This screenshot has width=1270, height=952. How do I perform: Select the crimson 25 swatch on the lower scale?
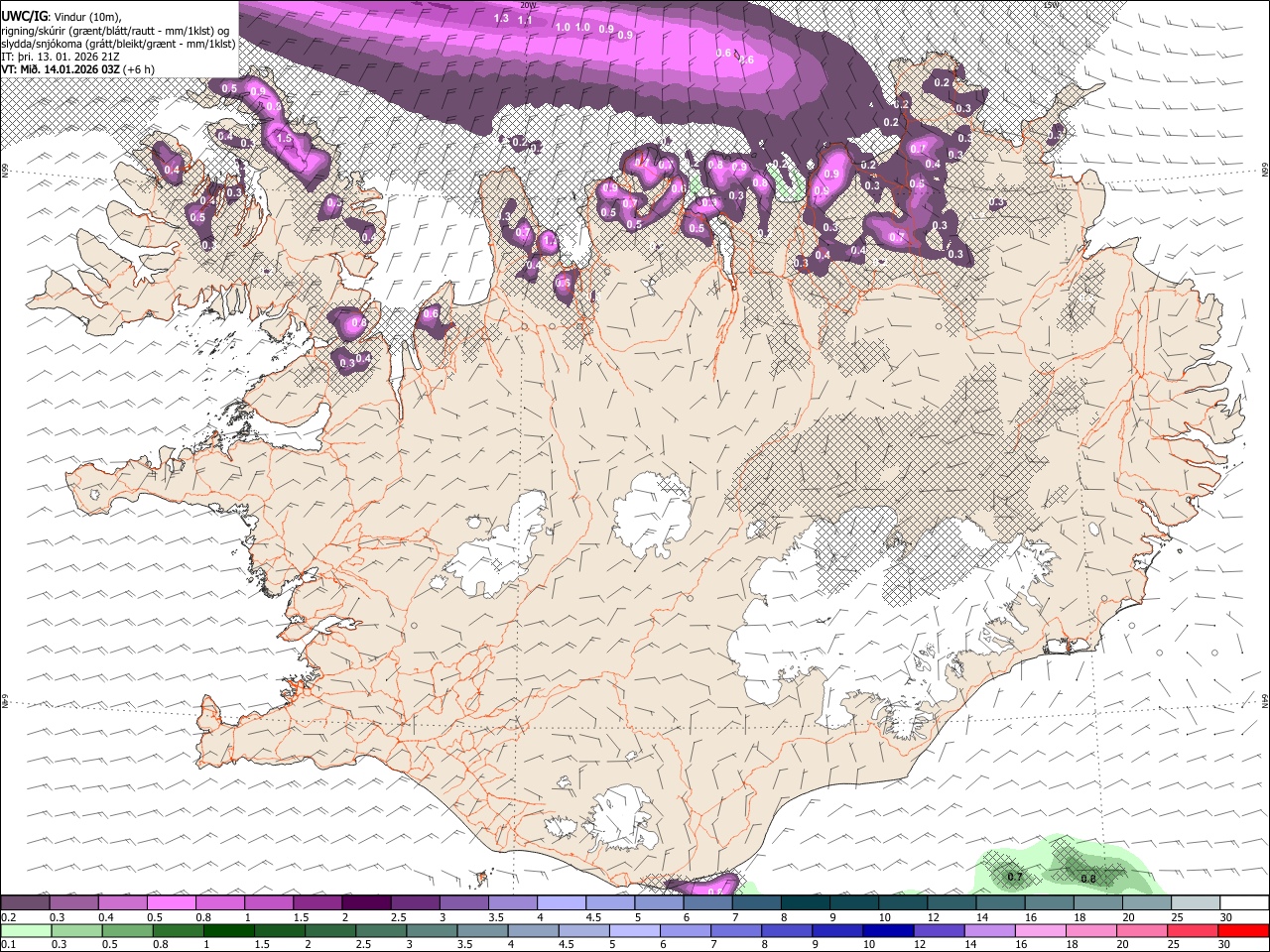click(1192, 931)
